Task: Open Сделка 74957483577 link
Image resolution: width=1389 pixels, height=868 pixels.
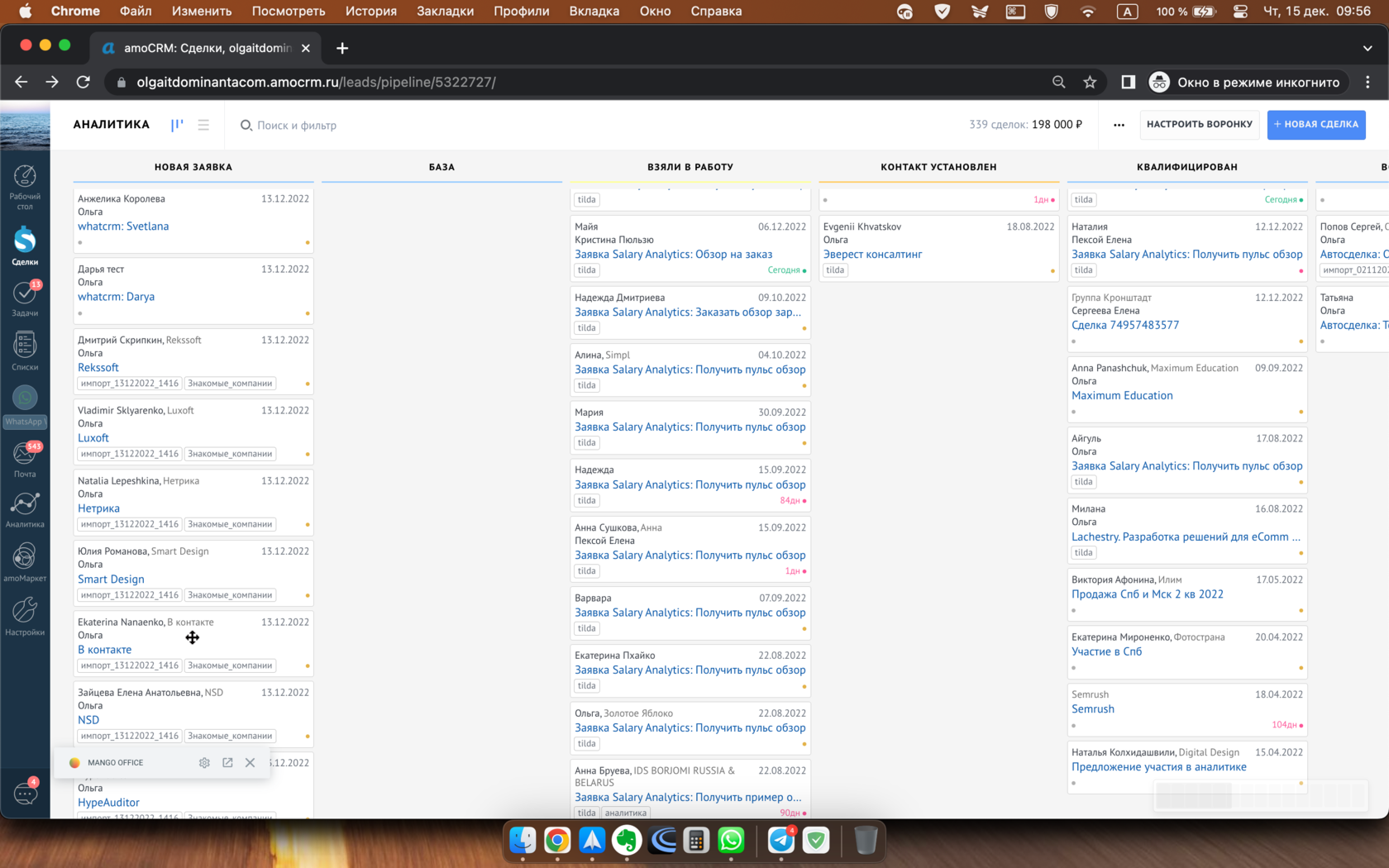Action: coord(1125,326)
